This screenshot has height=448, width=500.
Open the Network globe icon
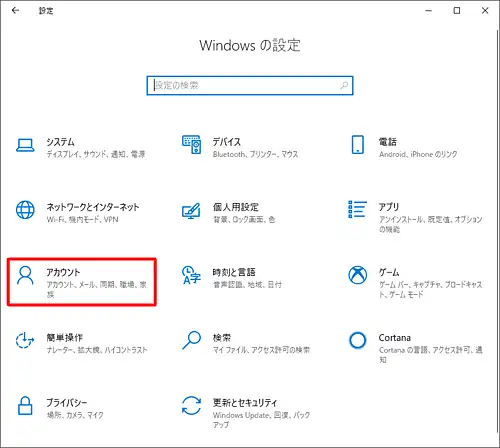click(25, 210)
